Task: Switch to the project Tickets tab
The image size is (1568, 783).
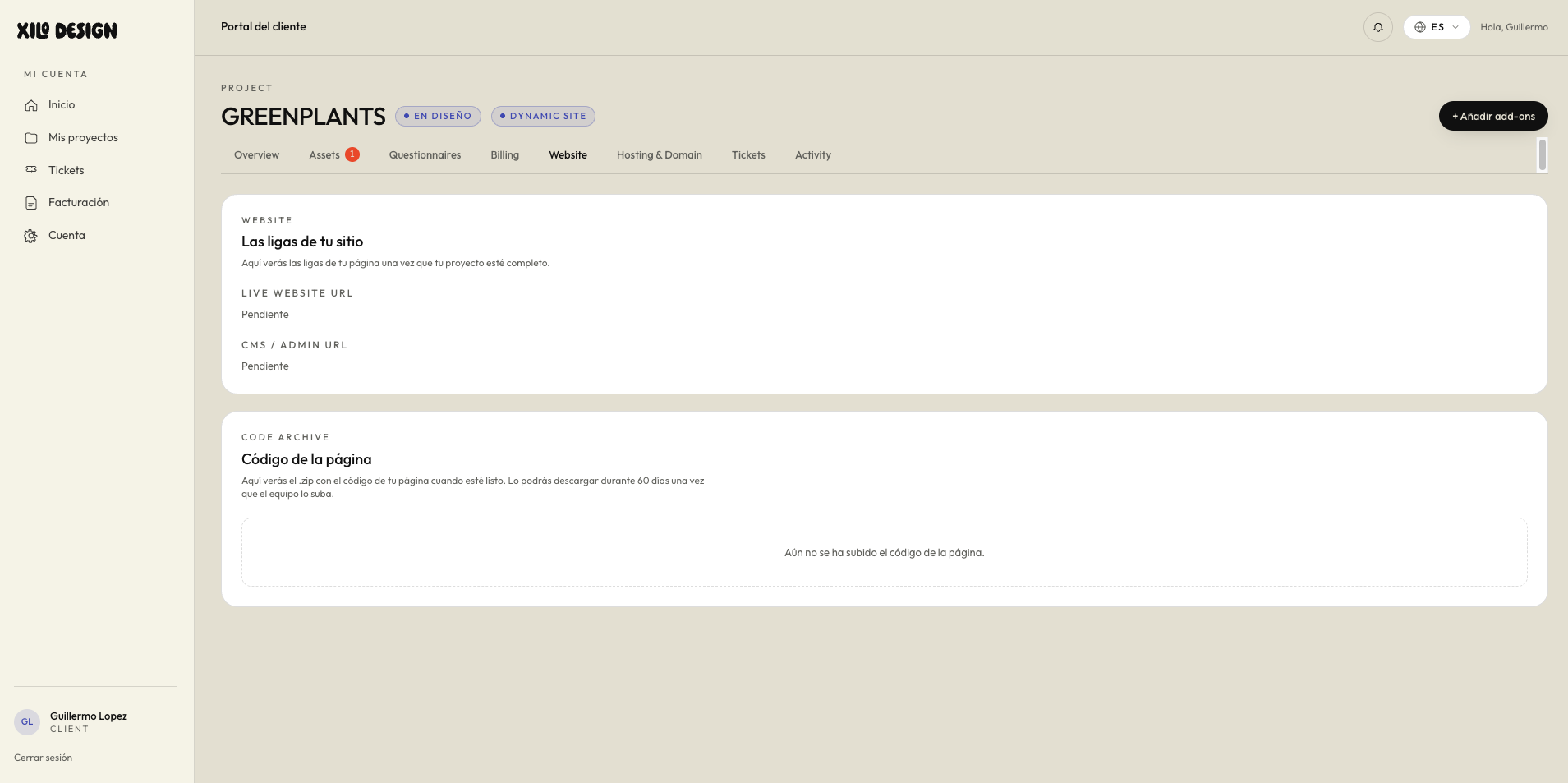Action: pyautogui.click(x=748, y=155)
